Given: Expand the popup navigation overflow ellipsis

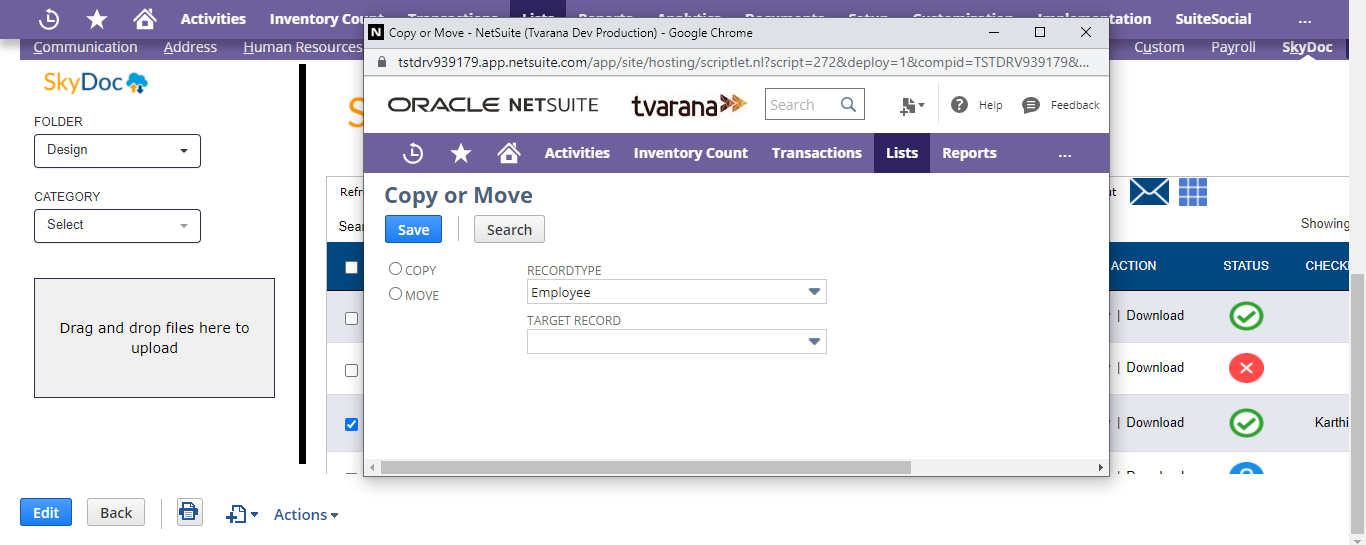Looking at the screenshot, I should 1065,154.
